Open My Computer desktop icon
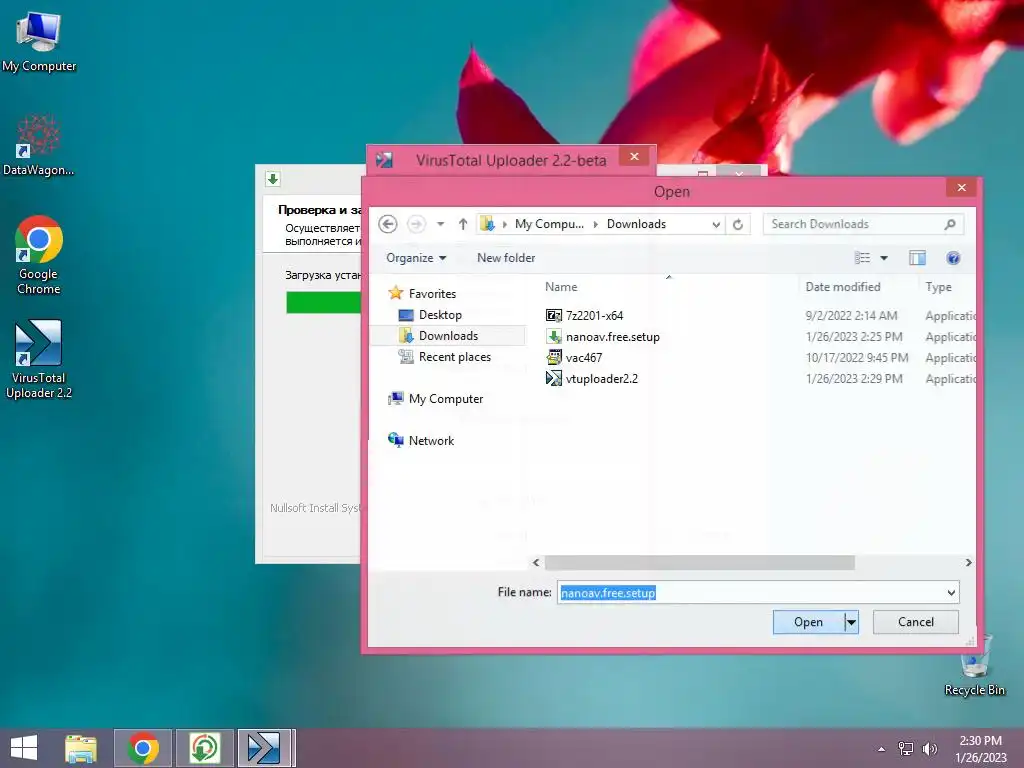 39,42
